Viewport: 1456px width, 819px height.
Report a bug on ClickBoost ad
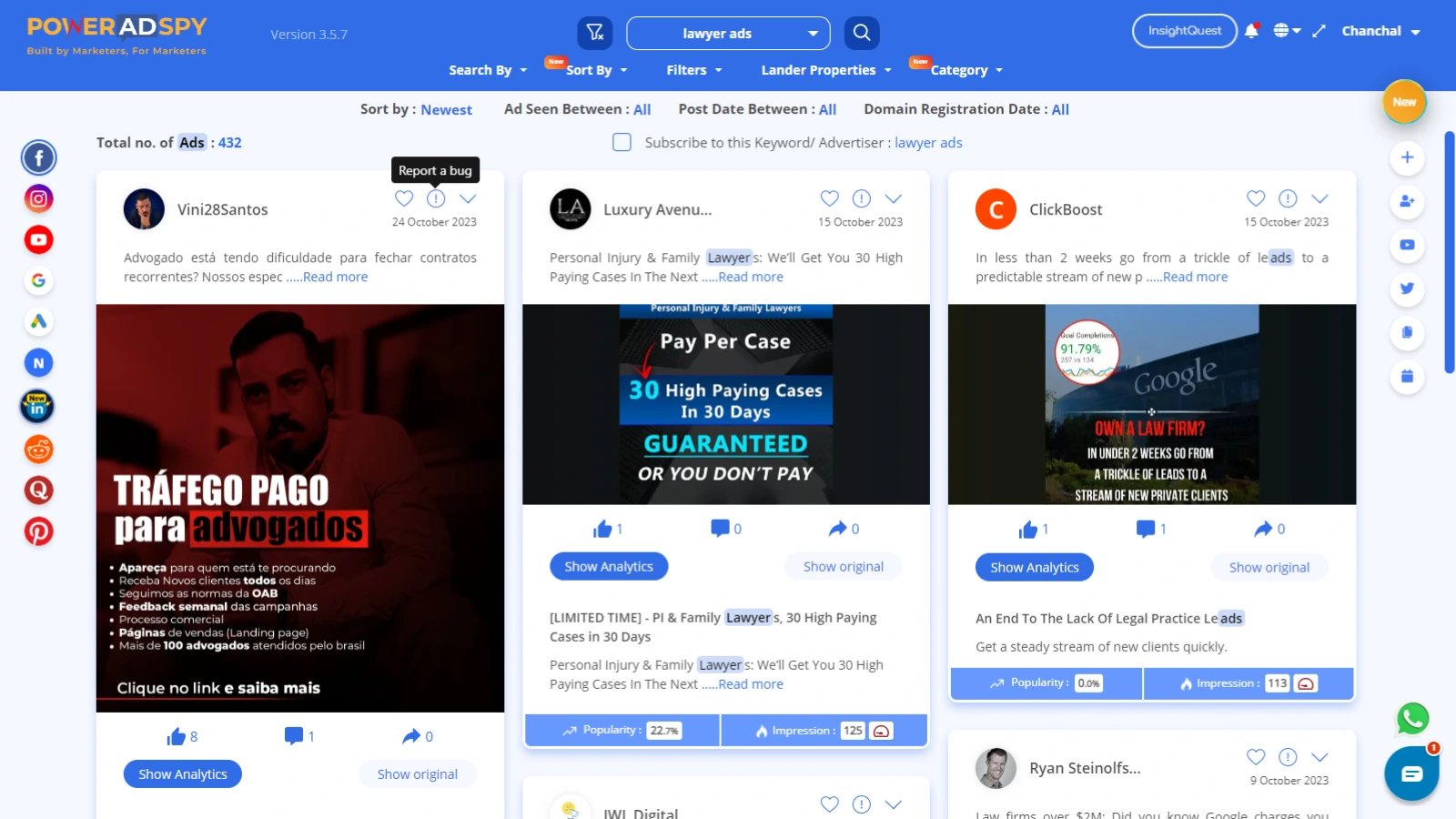1288,198
